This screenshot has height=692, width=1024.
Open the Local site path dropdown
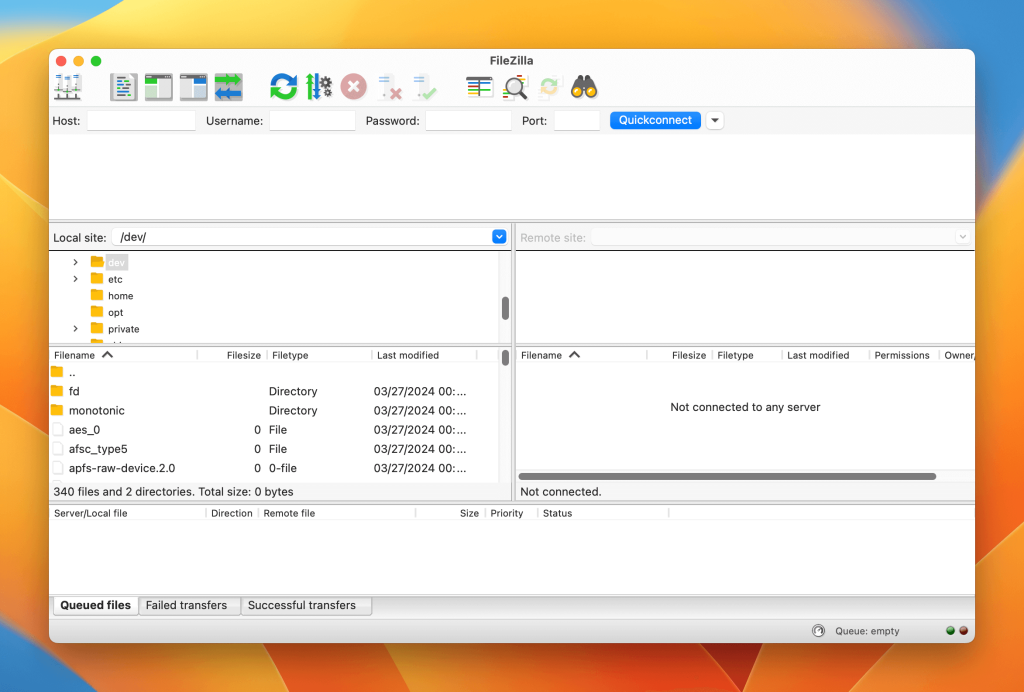499,236
